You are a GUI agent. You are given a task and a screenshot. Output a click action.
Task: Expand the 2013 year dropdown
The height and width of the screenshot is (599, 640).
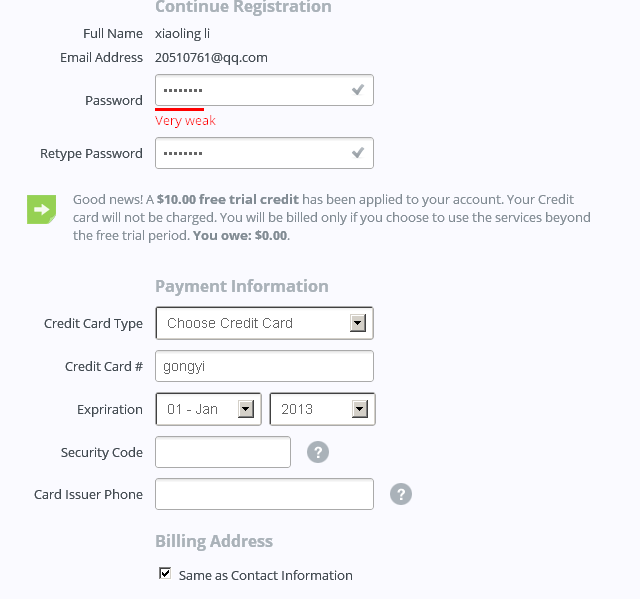click(x=322, y=409)
